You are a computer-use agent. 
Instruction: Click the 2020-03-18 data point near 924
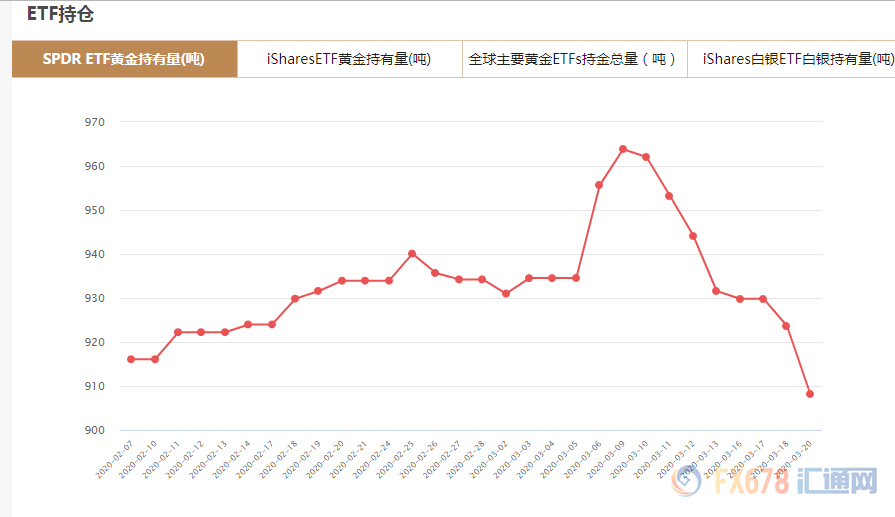coord(786,326)
